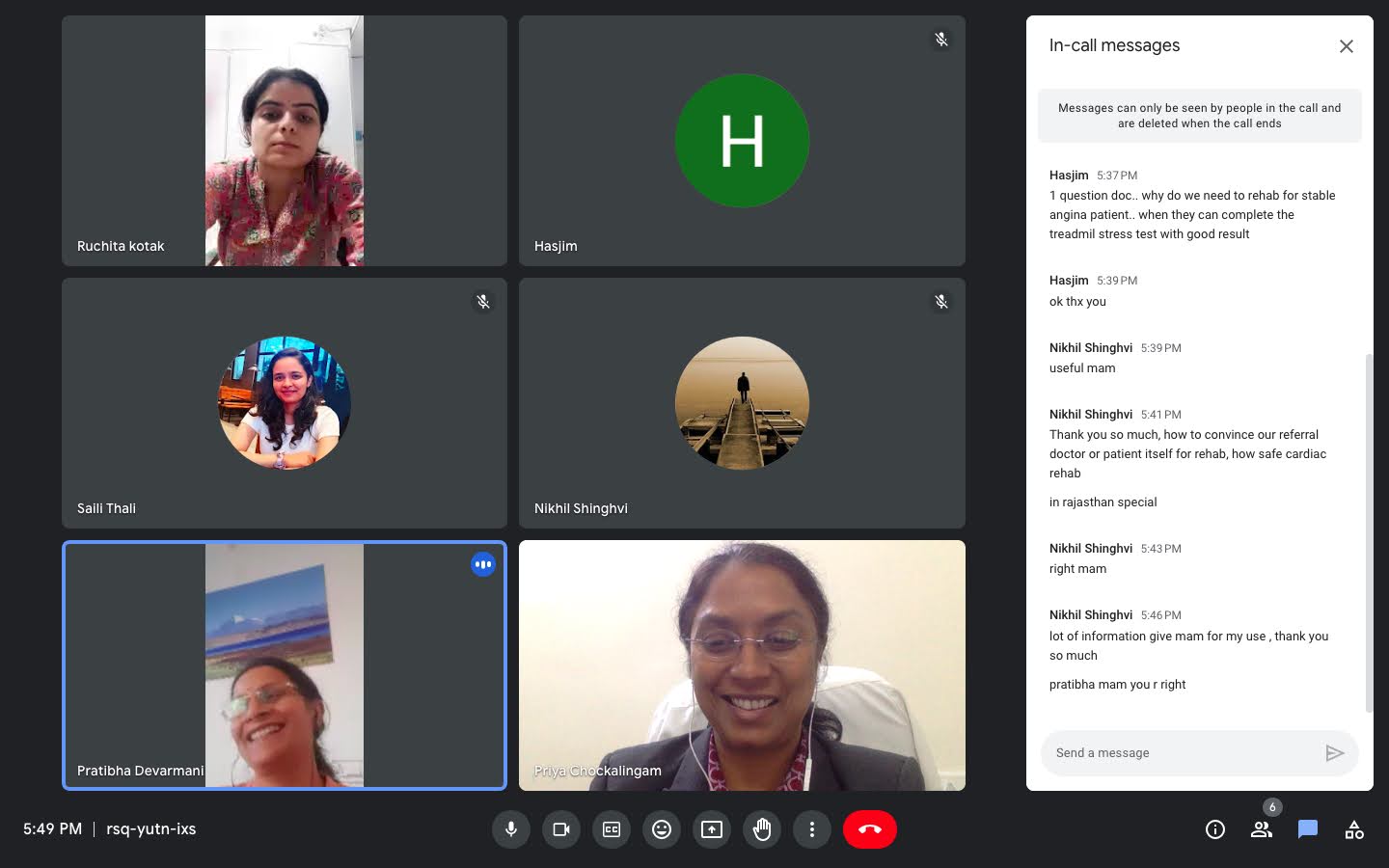Click the 5:49 PM clock text
Image resolution: width=1389 pixels, height=868 pixels.
52,829
